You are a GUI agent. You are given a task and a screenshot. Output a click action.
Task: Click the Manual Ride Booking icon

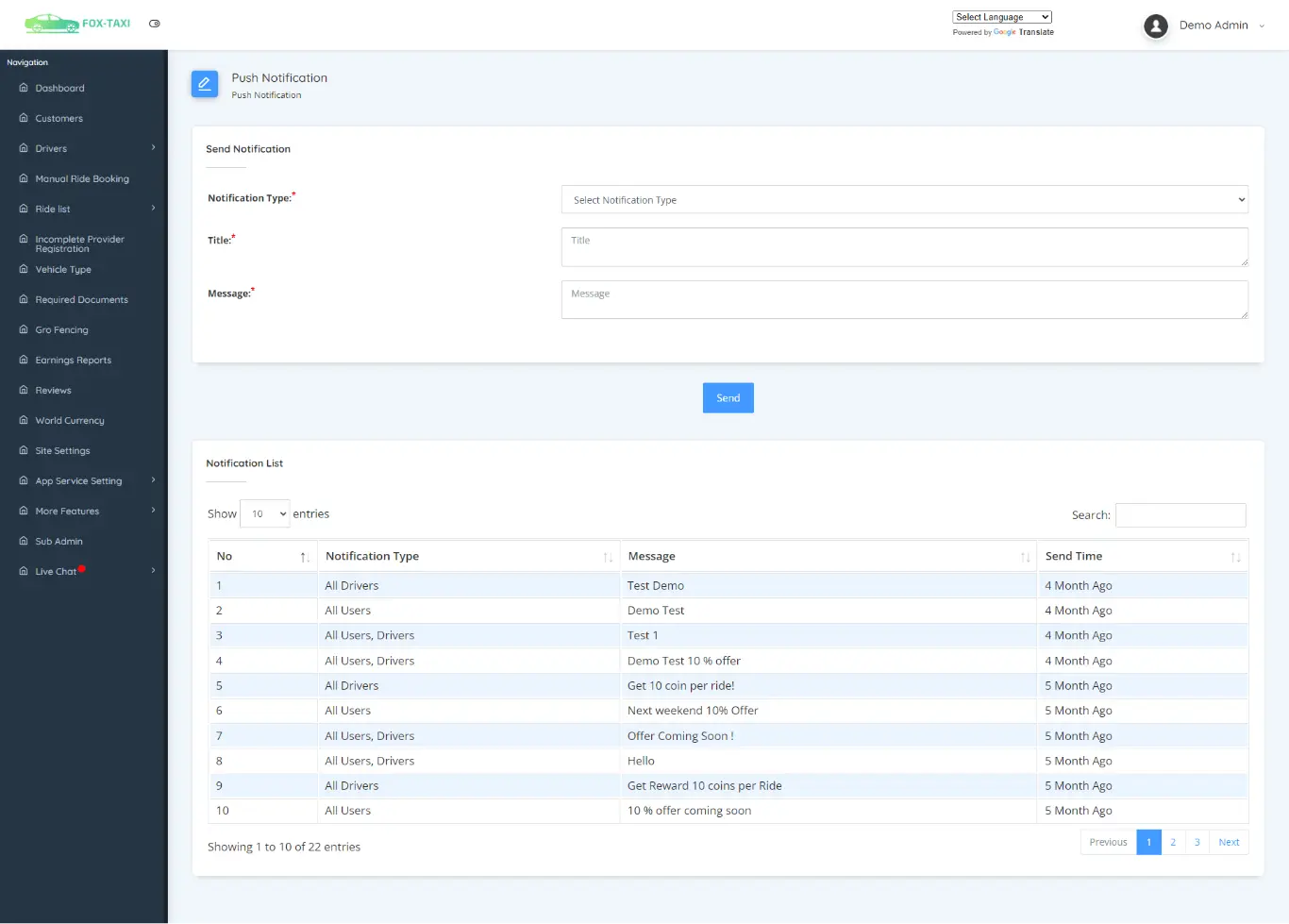pos(24,178)
